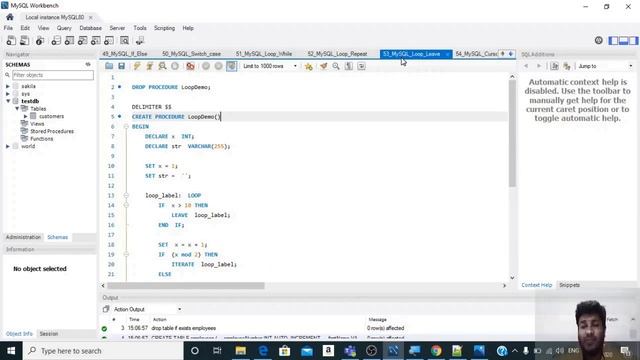Expand the sys schema
Screen dimensions: 640x360
[8, 94]
